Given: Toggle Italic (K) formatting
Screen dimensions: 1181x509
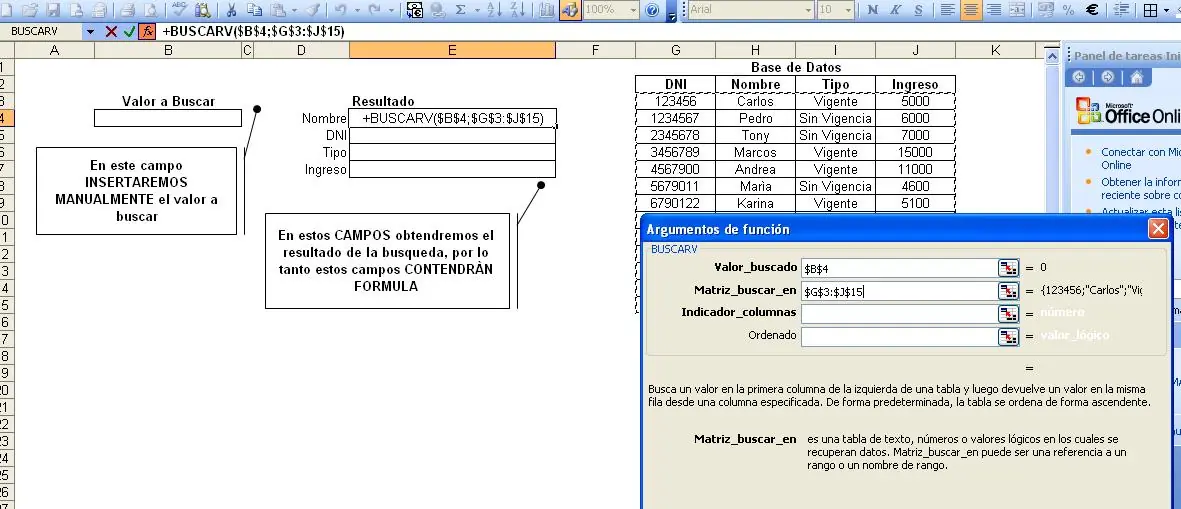Looking at the screenshot, I should pos(896,10).
